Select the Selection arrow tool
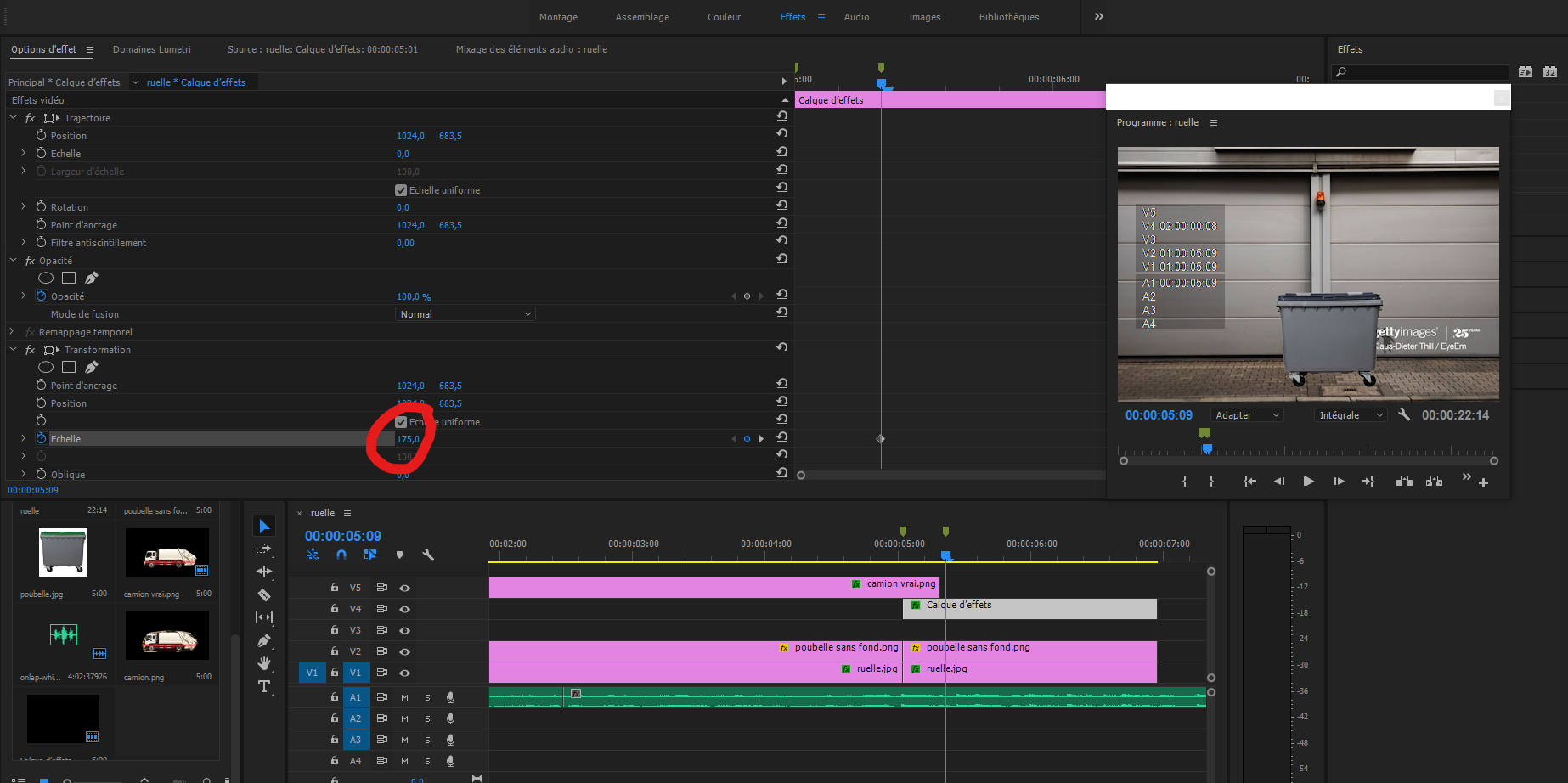 (264, 527)
